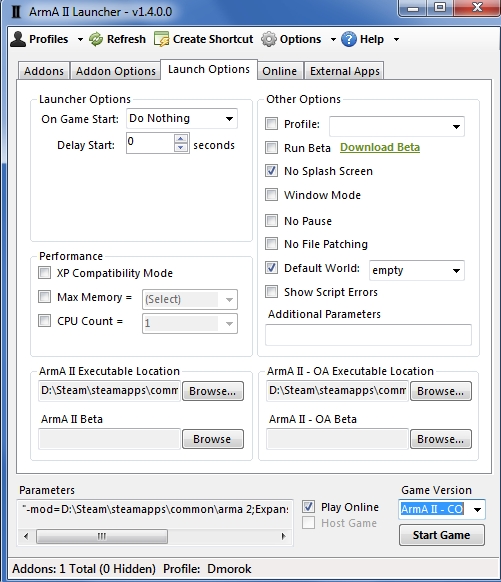Click the Create Shortcut icon
501x582 pixels.
[161, 39]
